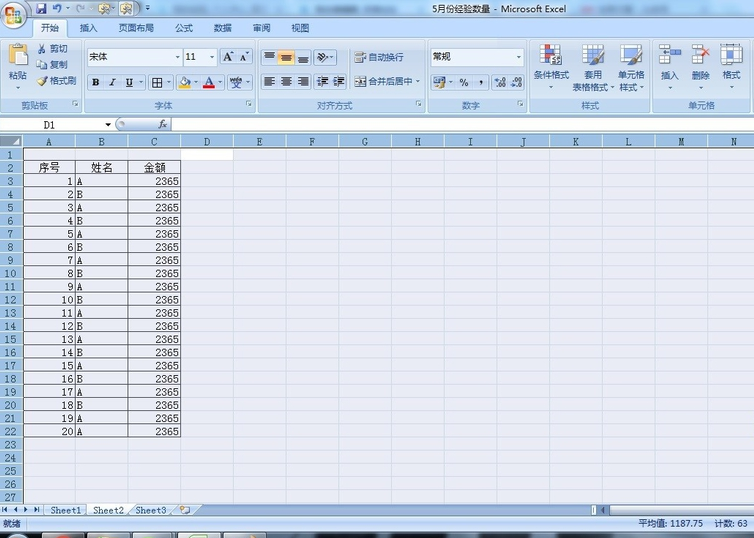The image size is (754, 538).
Task: Open the 审阅 ribbon tab
Action: pyautogui.click(x=262, y=28)
